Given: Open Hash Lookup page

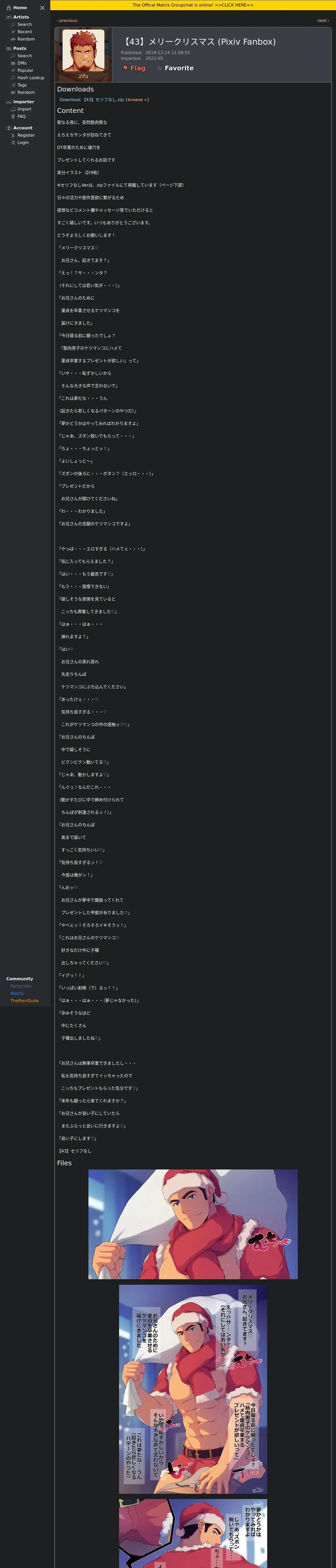Looking at the screenshot, I should (31, 78).
